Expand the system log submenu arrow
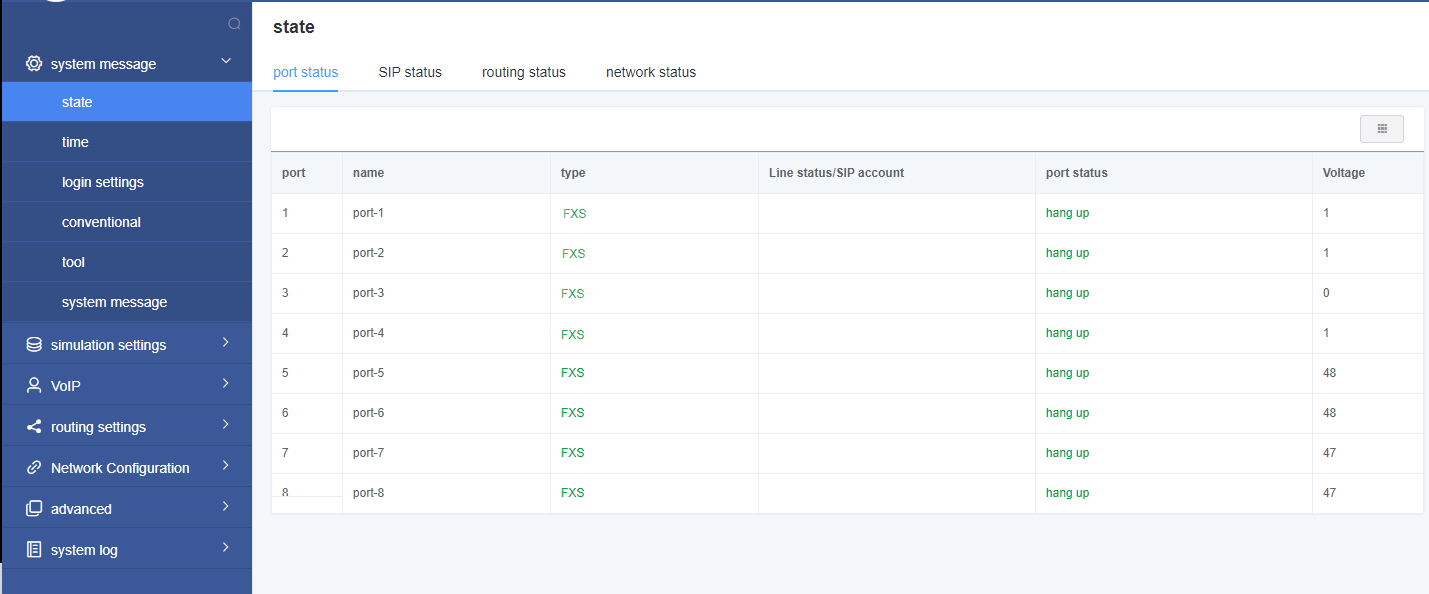Screen dimensions: 1429x594 (x=226, y=548)
